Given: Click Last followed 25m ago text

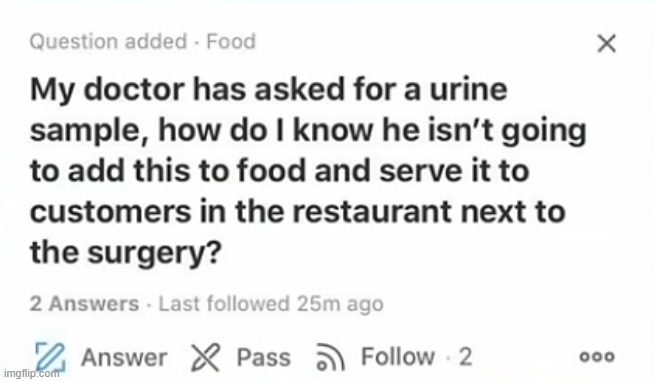Looking at the screenshot, I should tap(271, 304).
